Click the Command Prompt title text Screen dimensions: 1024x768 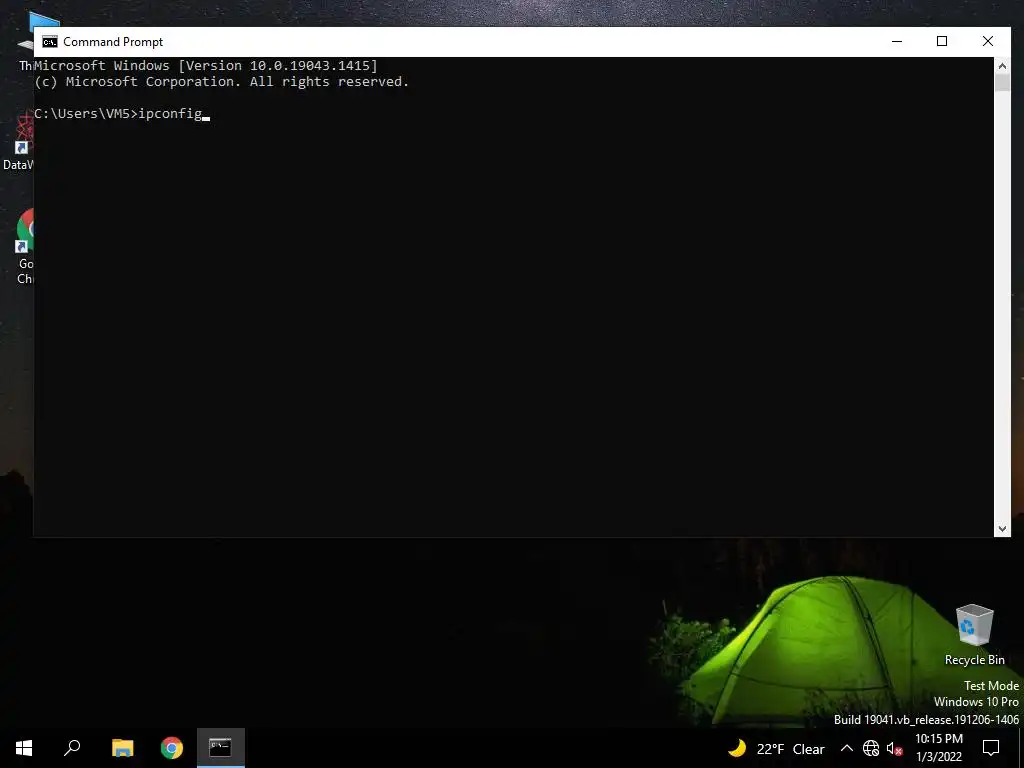coord(113,42)
